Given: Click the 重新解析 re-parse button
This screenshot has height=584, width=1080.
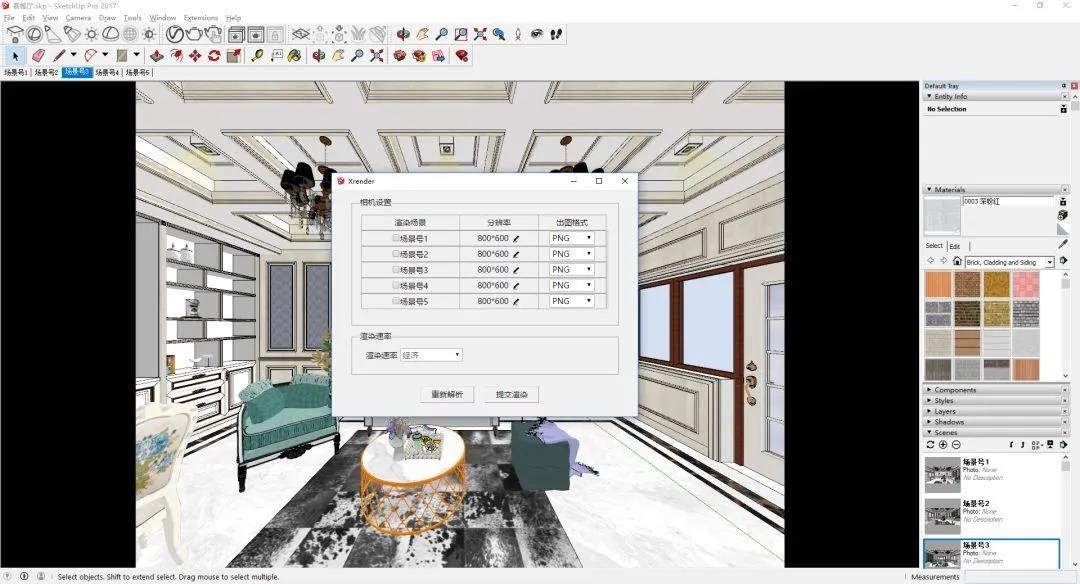Looking at the screenshot, I should click(446, 394).
